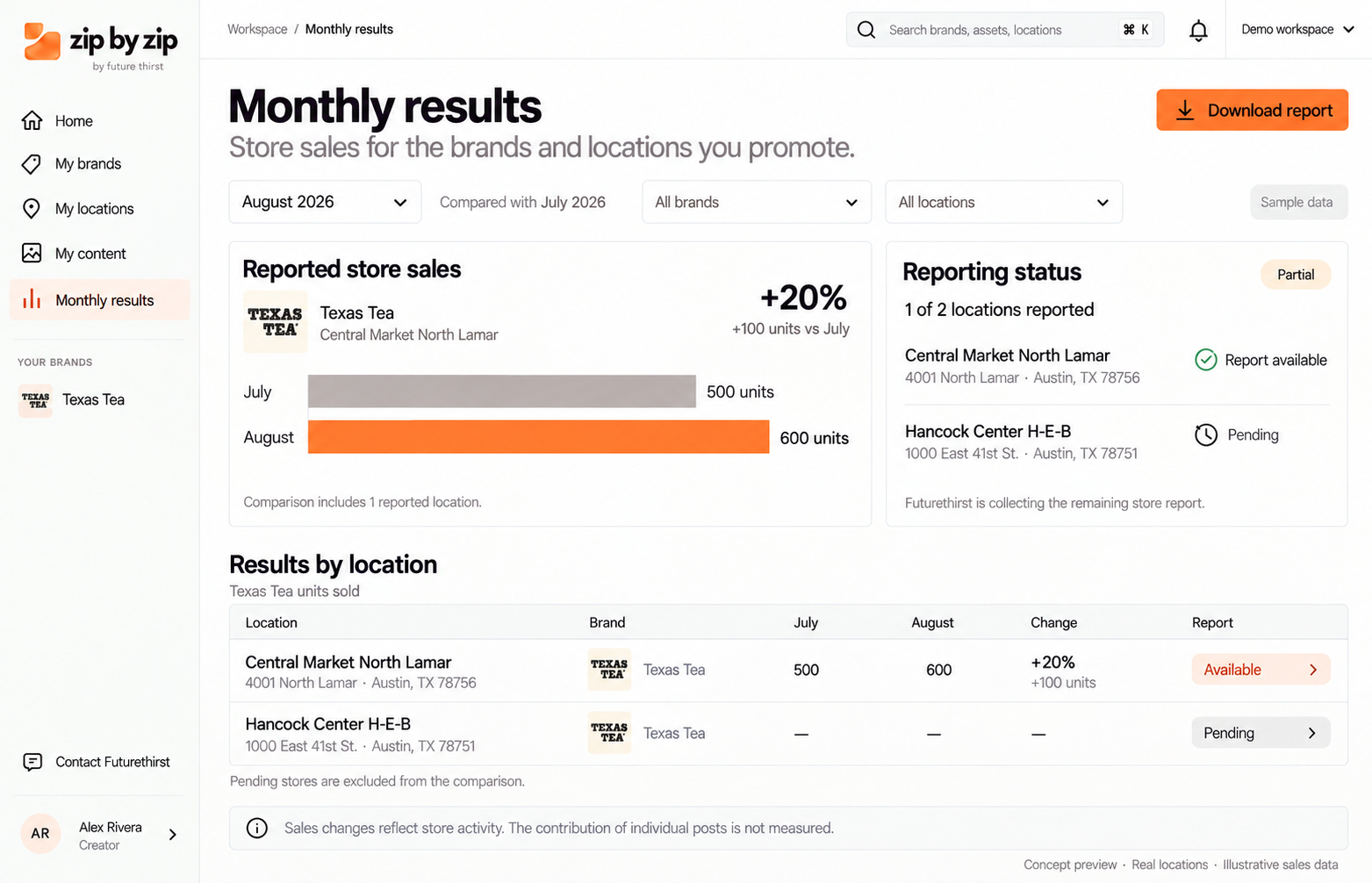The image size is (1372, 883).
Task: Open the Available report for Central Market
Action: (1261, 670)
